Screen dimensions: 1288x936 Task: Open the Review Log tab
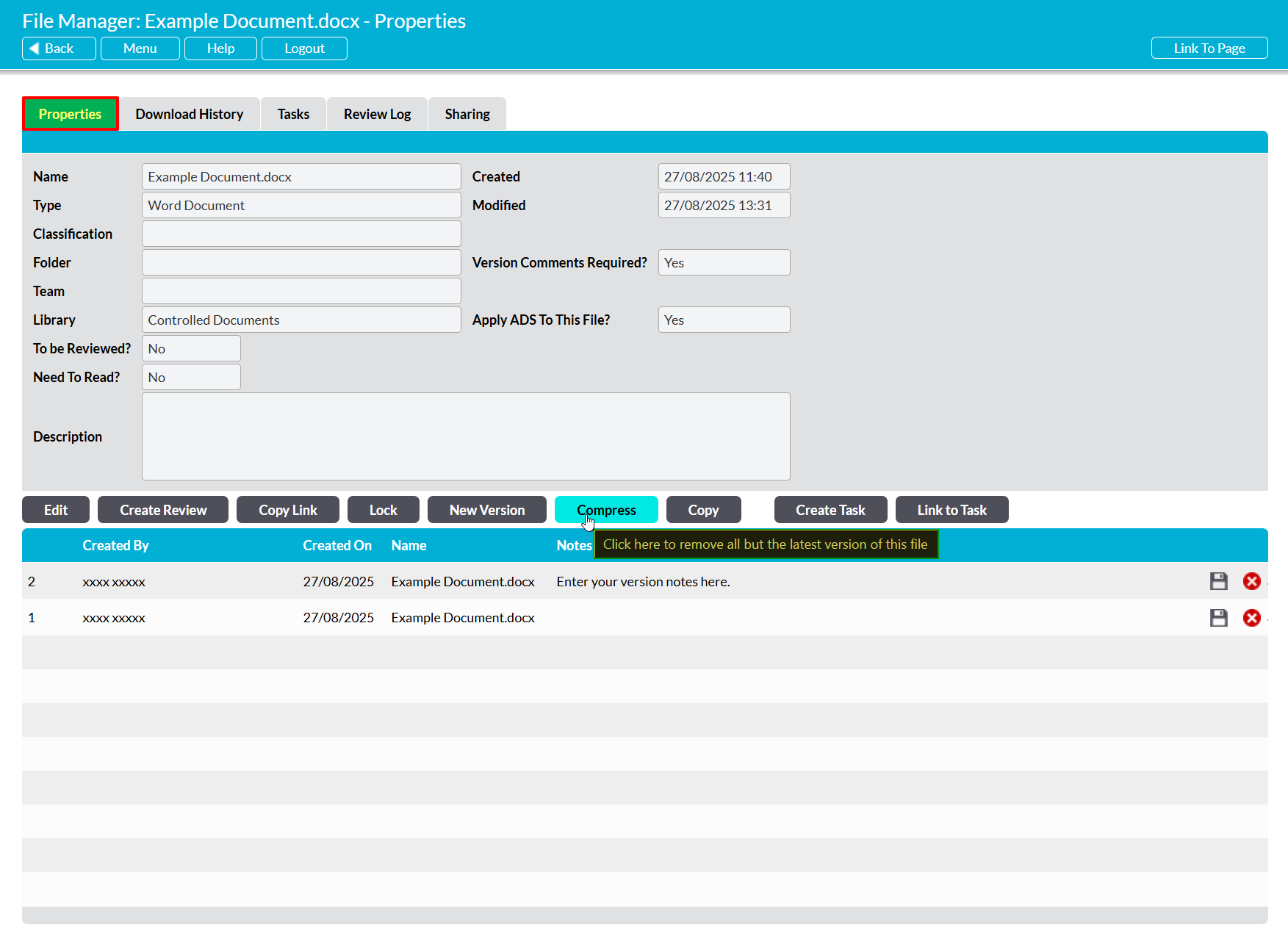tap(377, 114)
